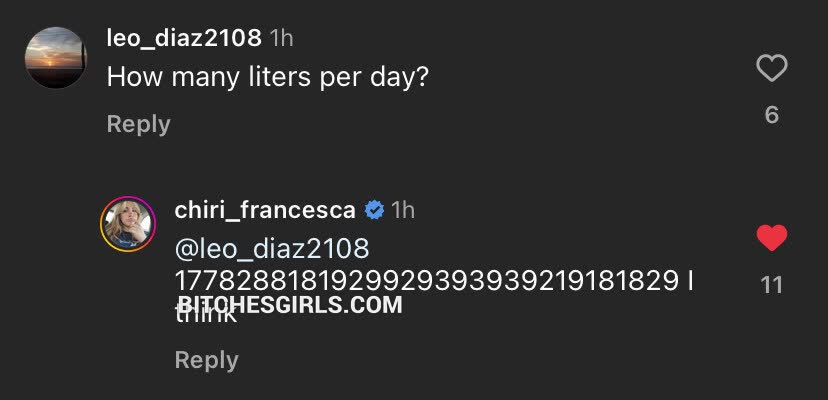This screenshot has width=828, height=400.
Task: Open the @leo_diaz2108 mention in reply
Action: point(272,247)
